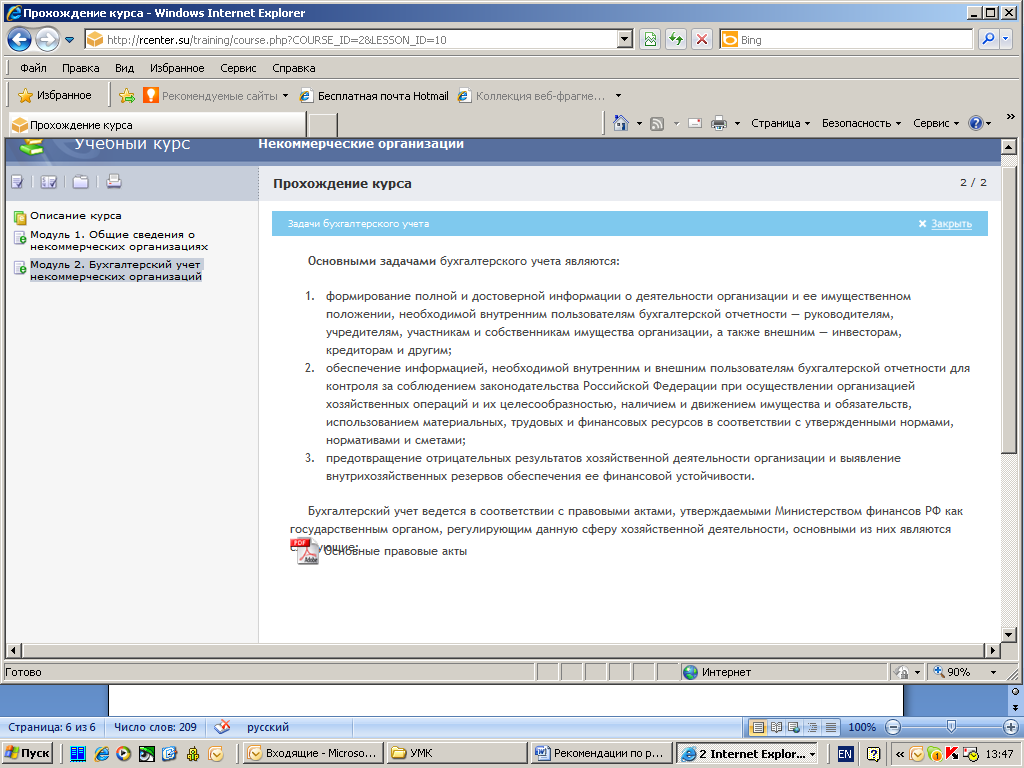
Task: Open the Пуск start menu
Action: pos(27,753)
